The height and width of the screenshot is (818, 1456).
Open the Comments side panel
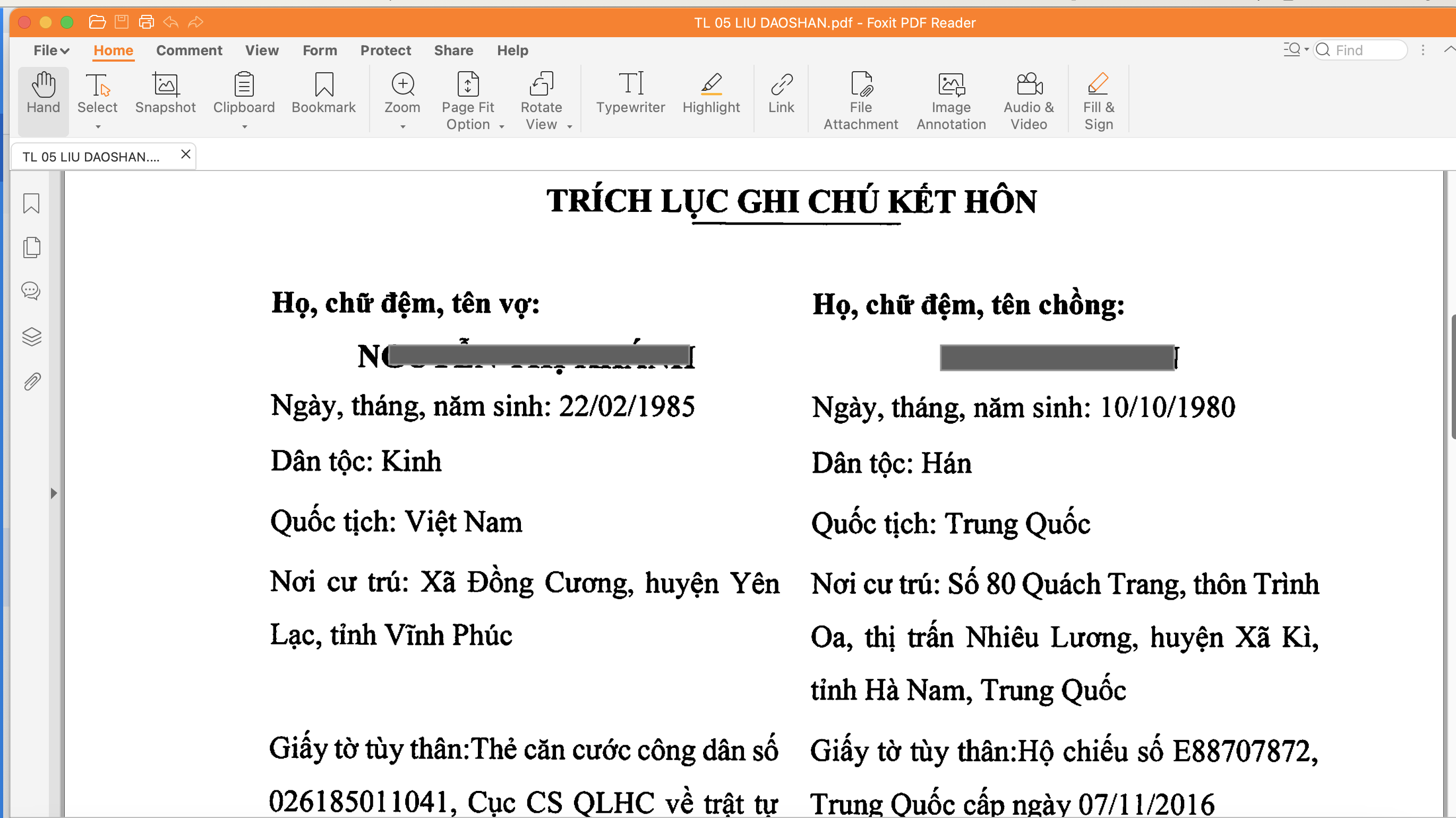tap(30, 291)
